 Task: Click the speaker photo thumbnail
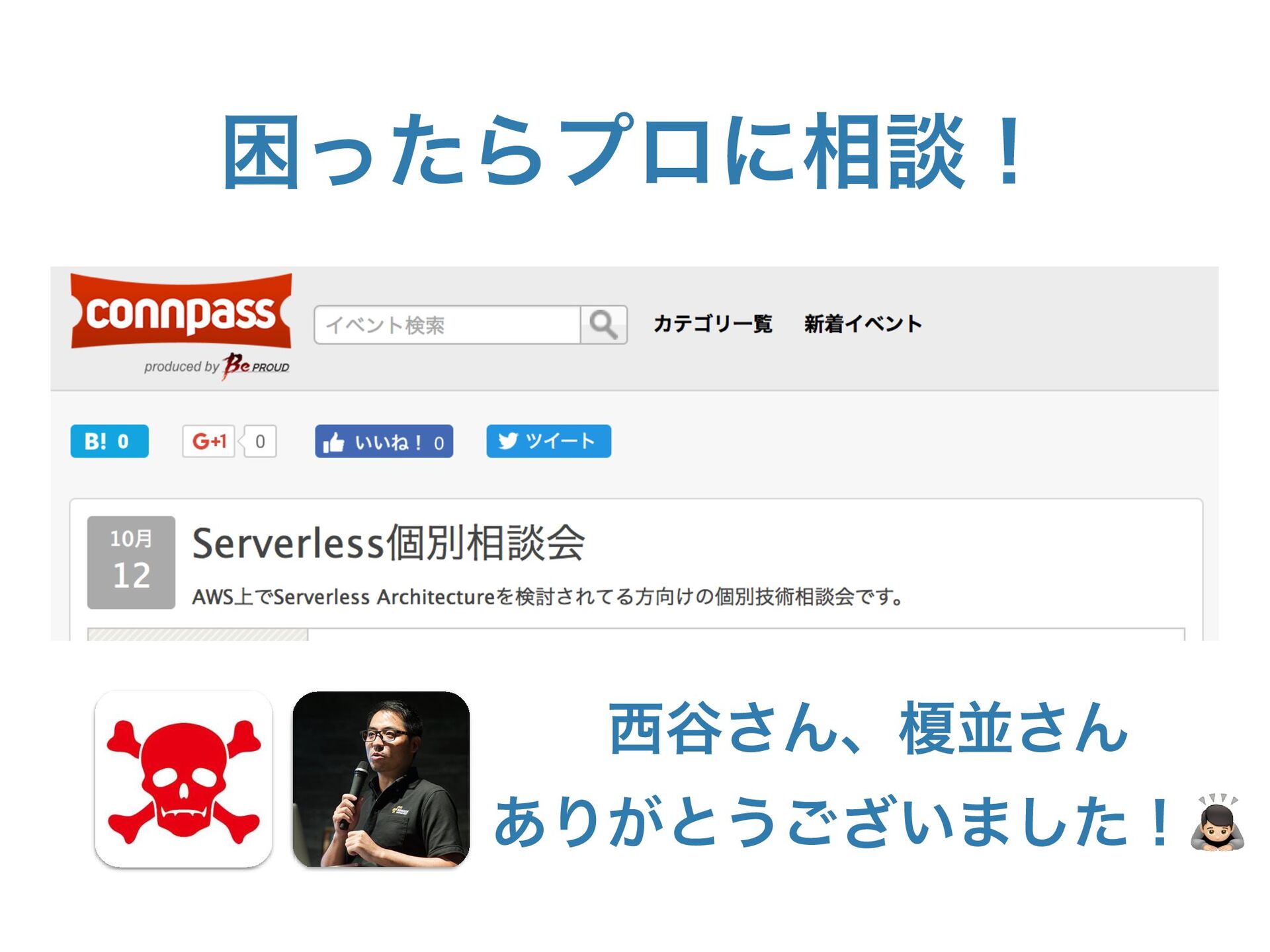[x=381, y=779]
